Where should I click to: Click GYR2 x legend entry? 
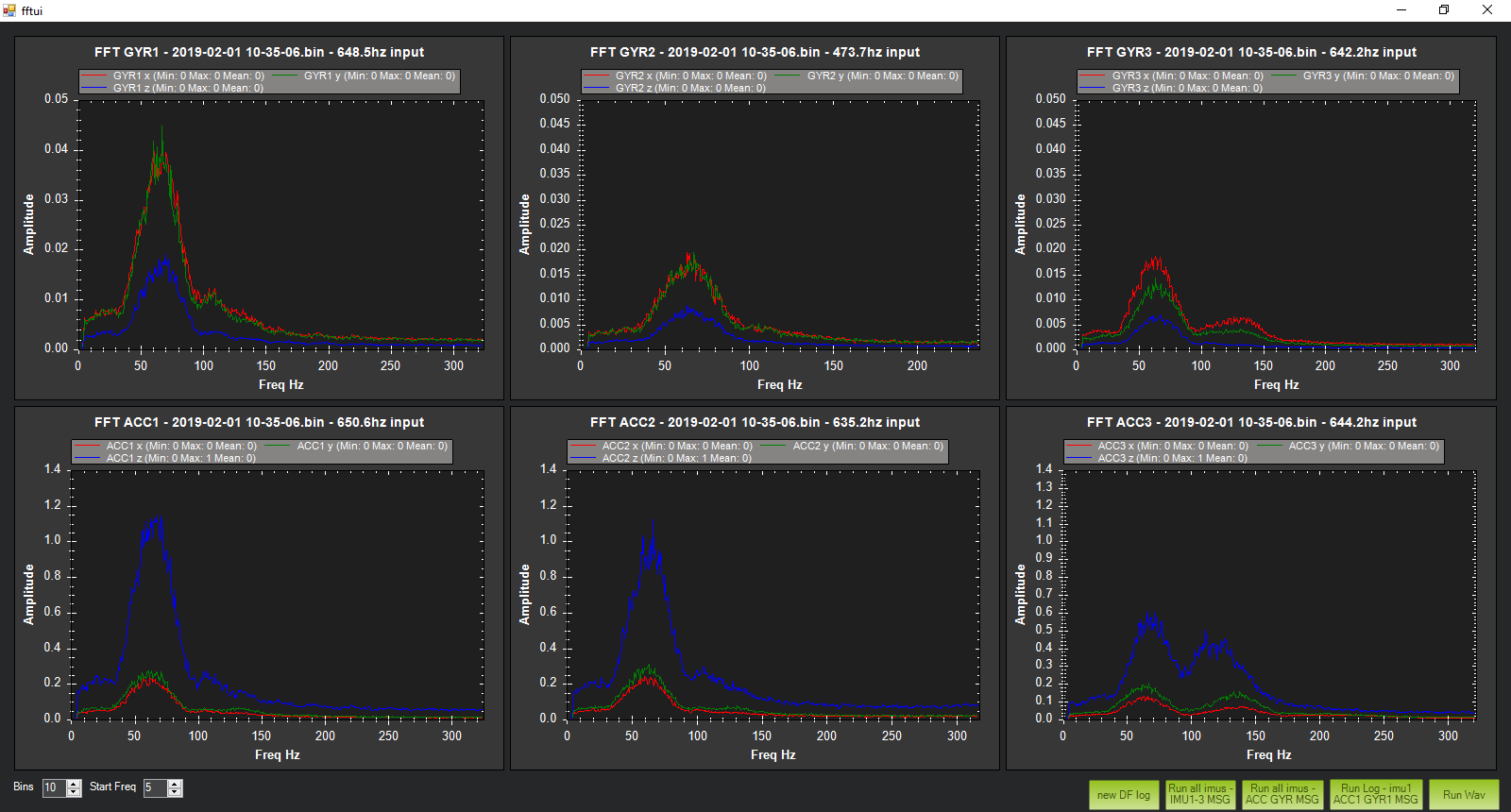(x=675, y=76)
